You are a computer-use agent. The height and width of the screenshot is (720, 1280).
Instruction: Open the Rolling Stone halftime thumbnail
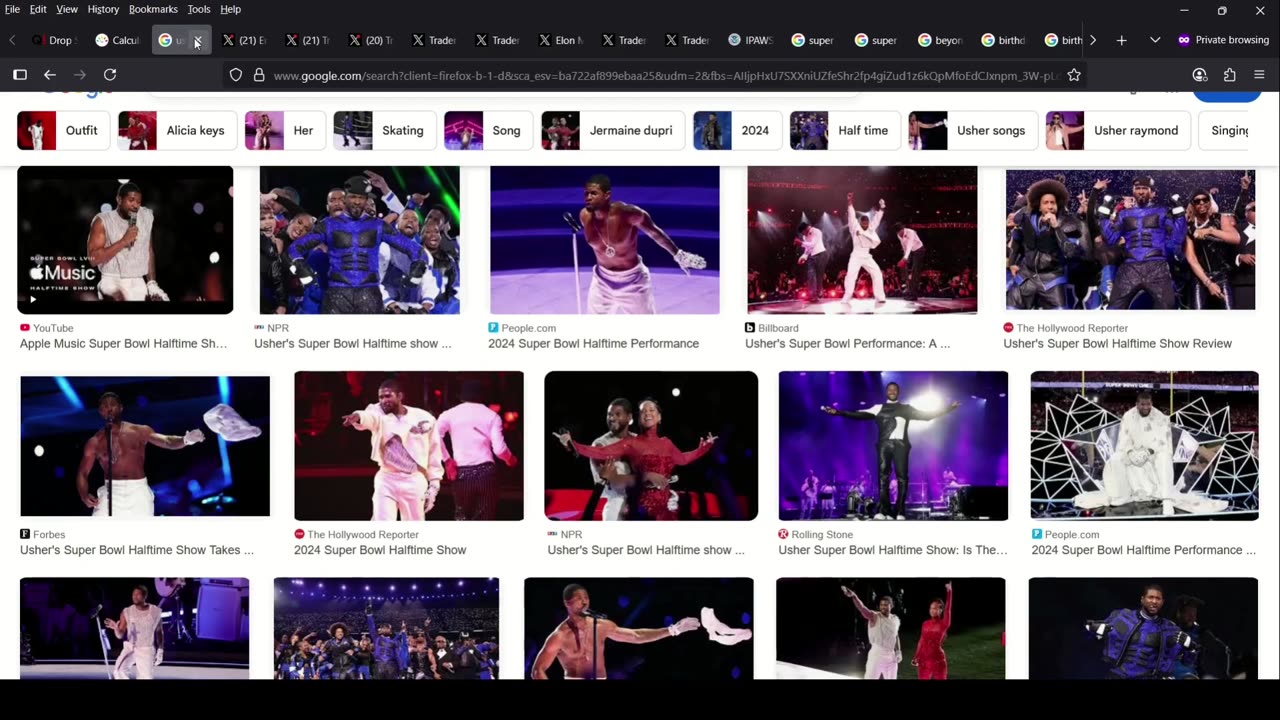pos(893,446)
